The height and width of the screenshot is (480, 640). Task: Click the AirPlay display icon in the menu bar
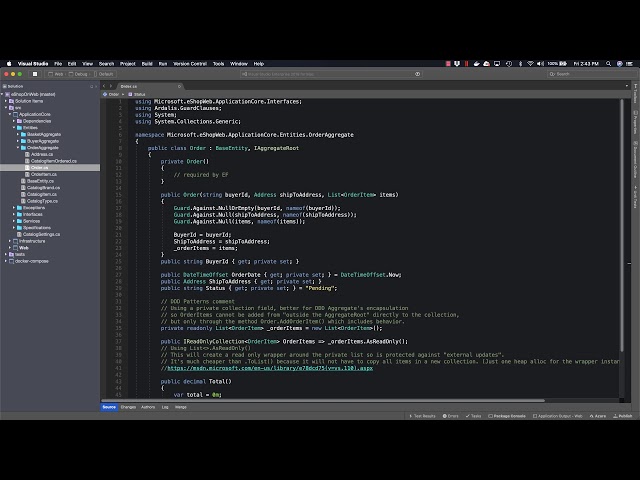(497, 64)
